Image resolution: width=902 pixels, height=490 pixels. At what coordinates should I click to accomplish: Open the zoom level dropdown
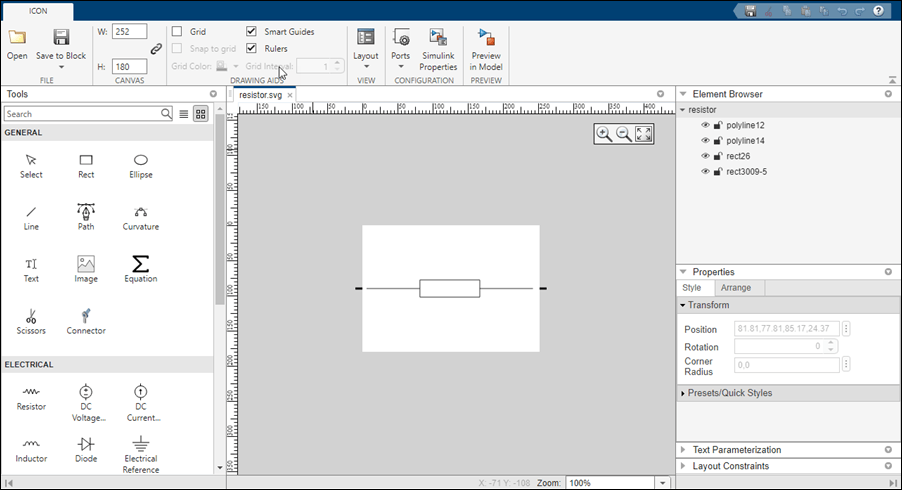663,483
